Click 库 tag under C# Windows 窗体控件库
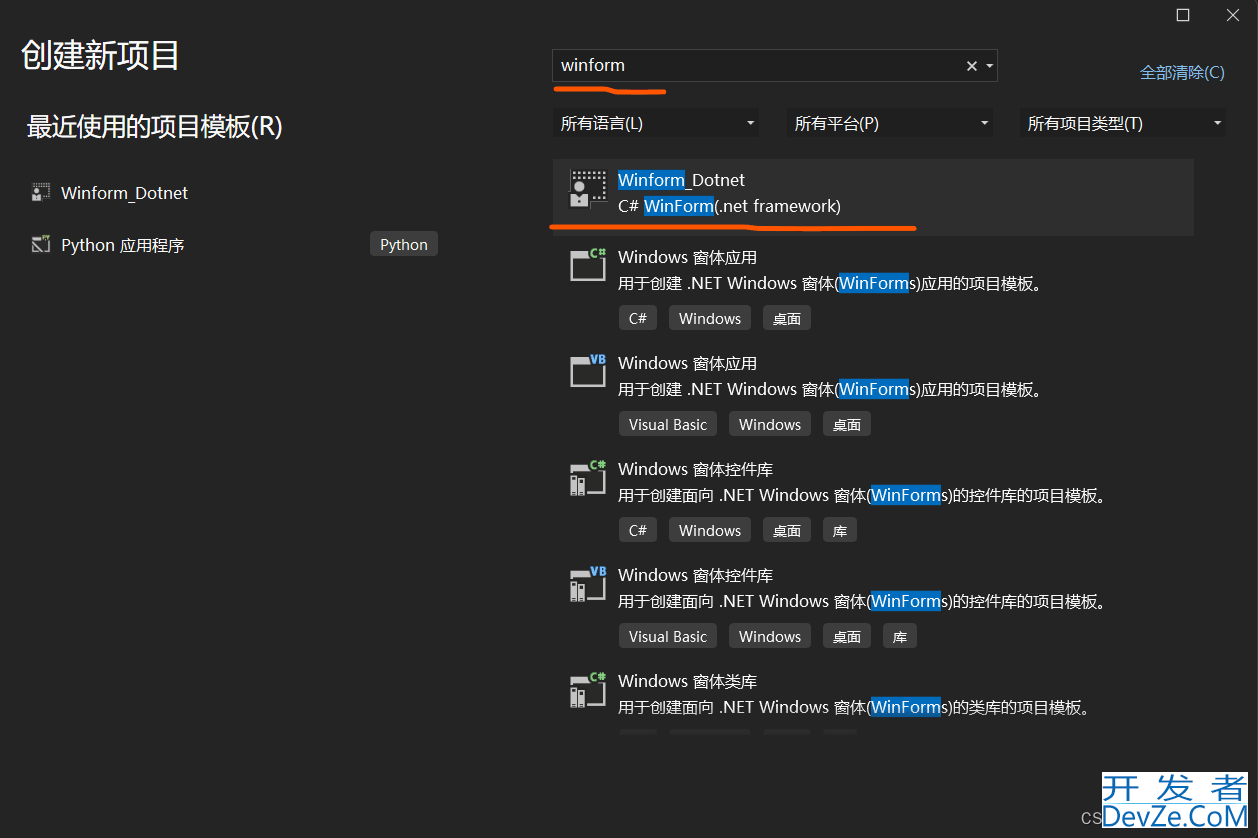This screenshot has height=838, width=1258. 840,531
